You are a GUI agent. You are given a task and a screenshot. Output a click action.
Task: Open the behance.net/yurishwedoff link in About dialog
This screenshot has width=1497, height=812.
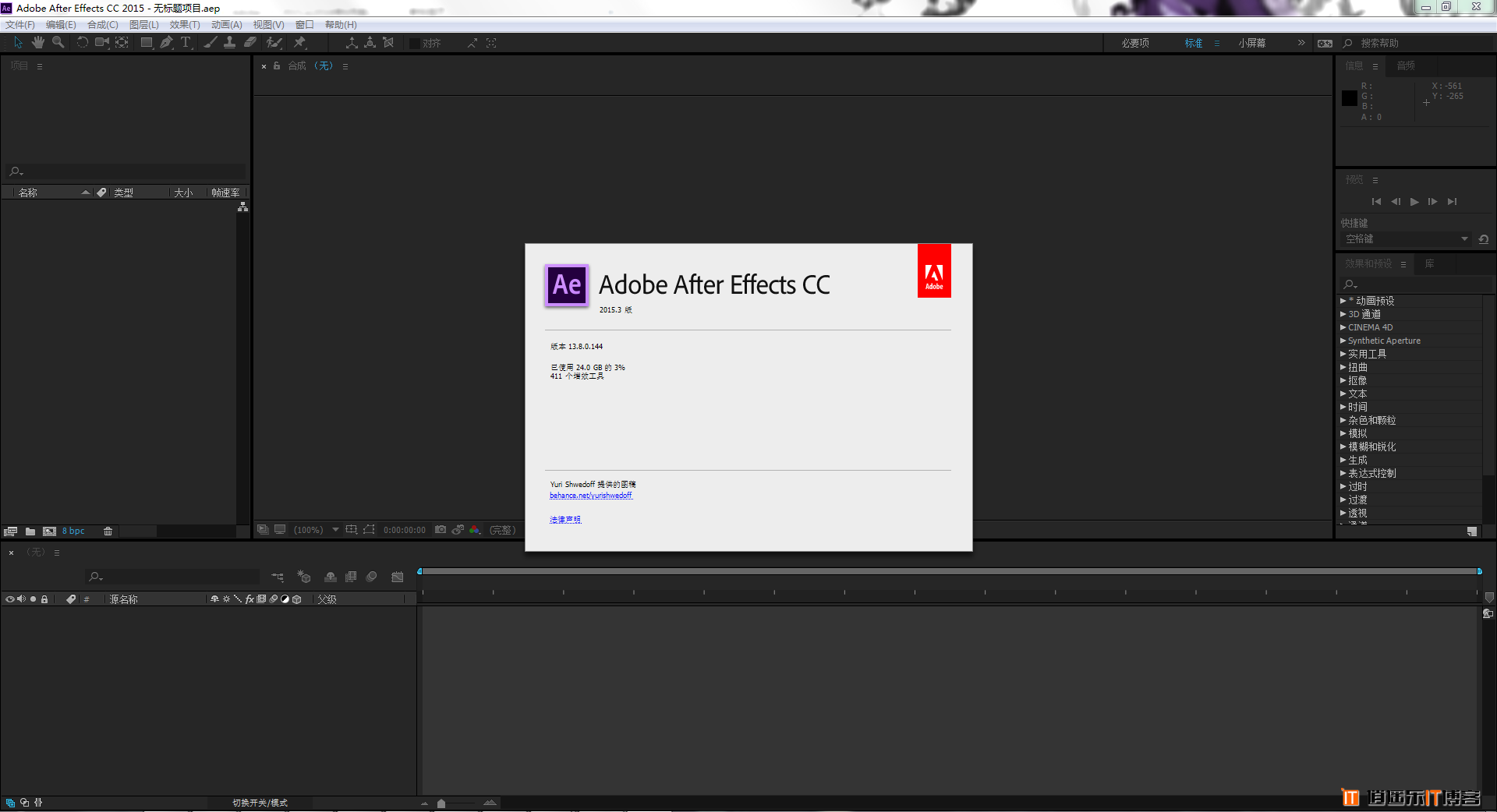click(591, 496)
